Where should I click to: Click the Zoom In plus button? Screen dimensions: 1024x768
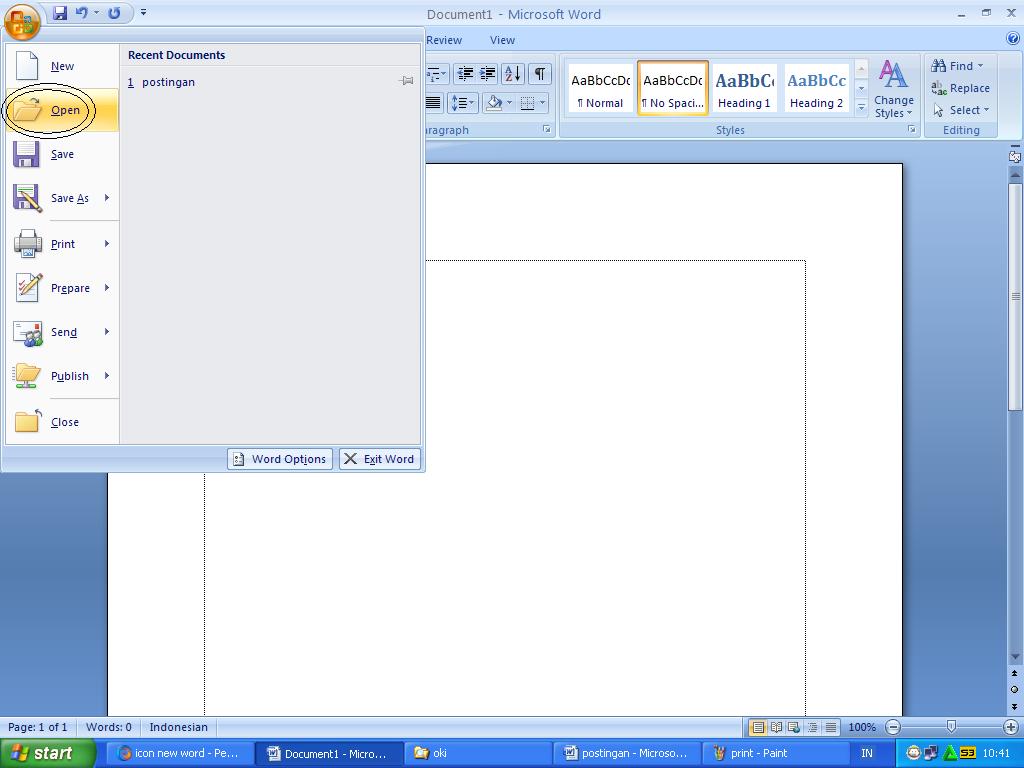pyautogui.click(x=1010, y=727)
